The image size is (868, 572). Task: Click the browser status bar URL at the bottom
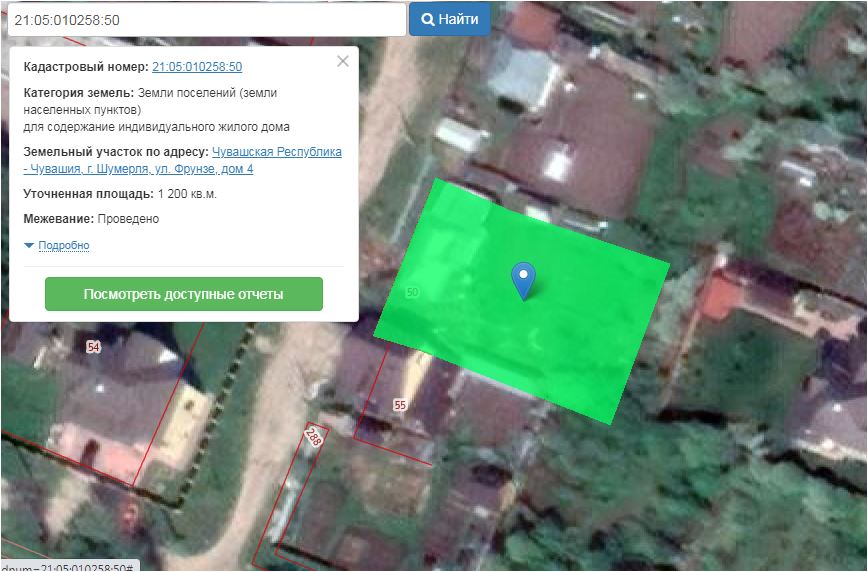[x=68, y=566]
